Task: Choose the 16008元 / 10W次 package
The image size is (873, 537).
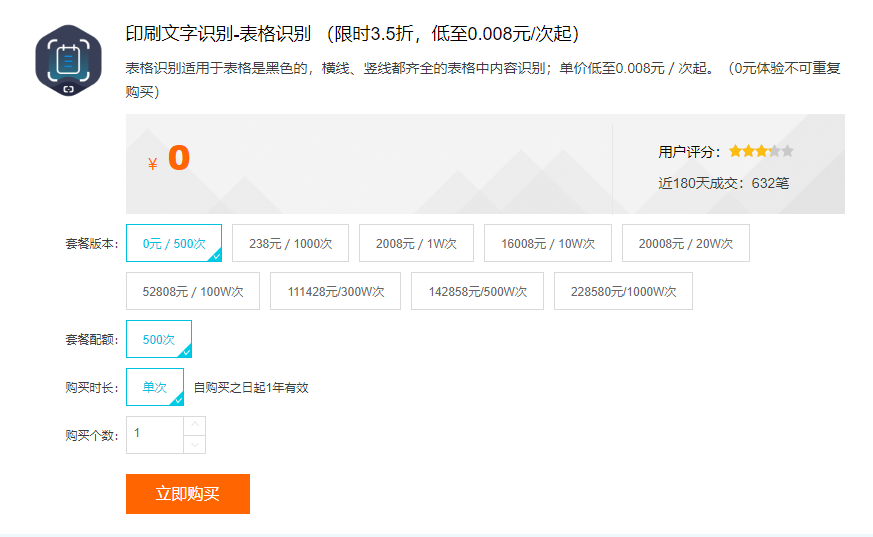Action: coord(548,243)
